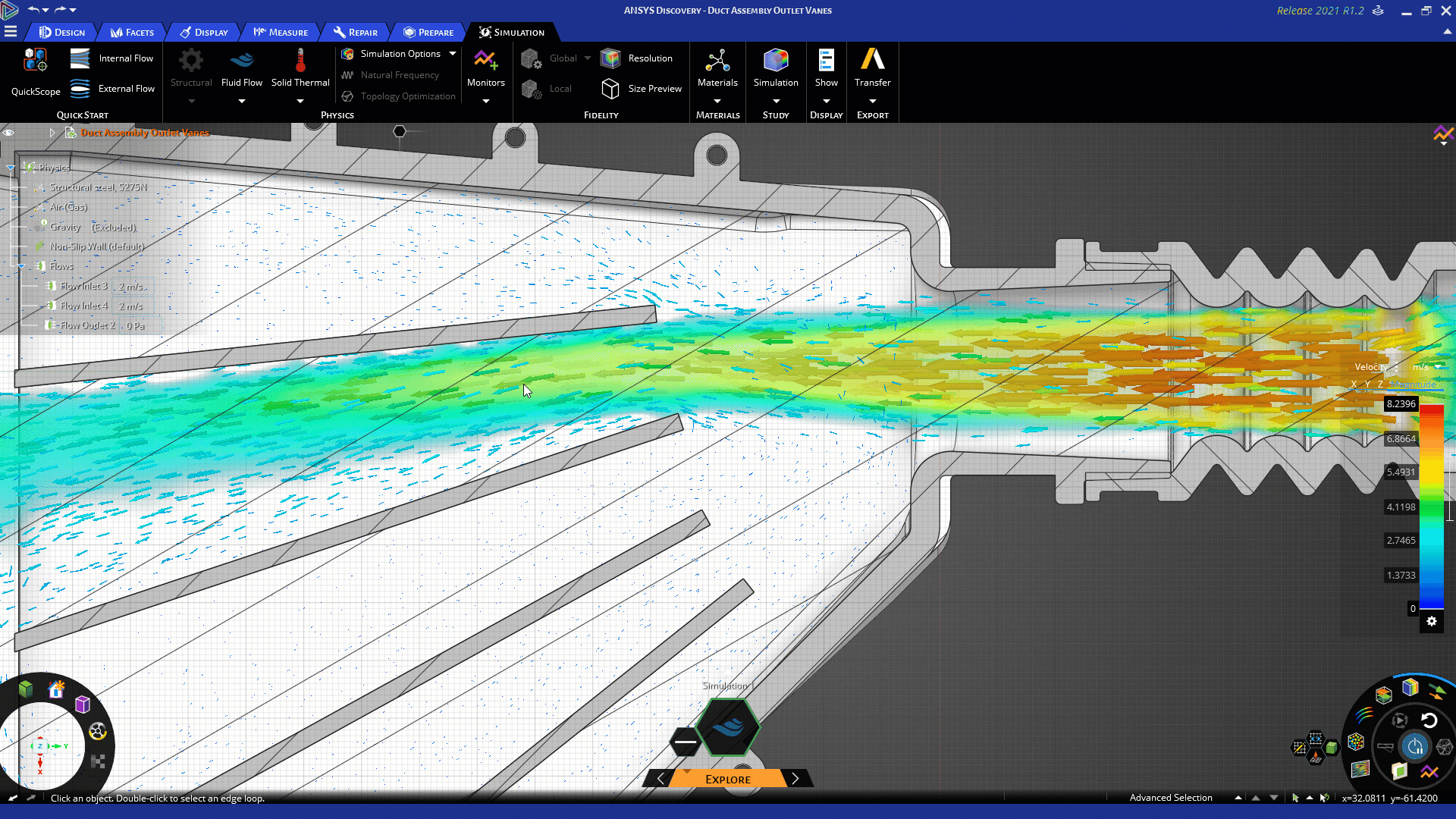Image resolution: width=1456 pixels, height=819 pixels.
Task: Switch to the Prepare tab
Action: click(x=428, y=33)
